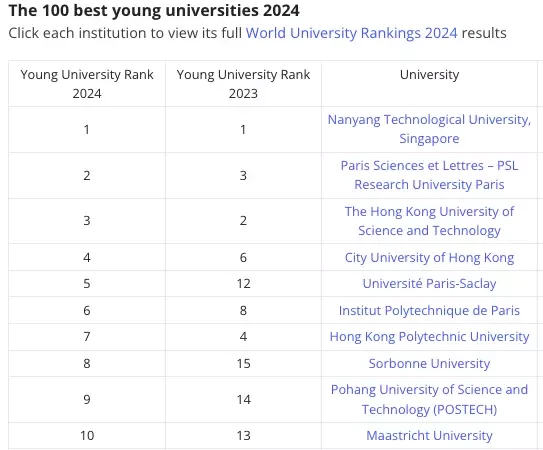Select 2024 rank '9' for POSTECH row
The height and width of the screenshot is (450, 543).
(x=87, y=399)
